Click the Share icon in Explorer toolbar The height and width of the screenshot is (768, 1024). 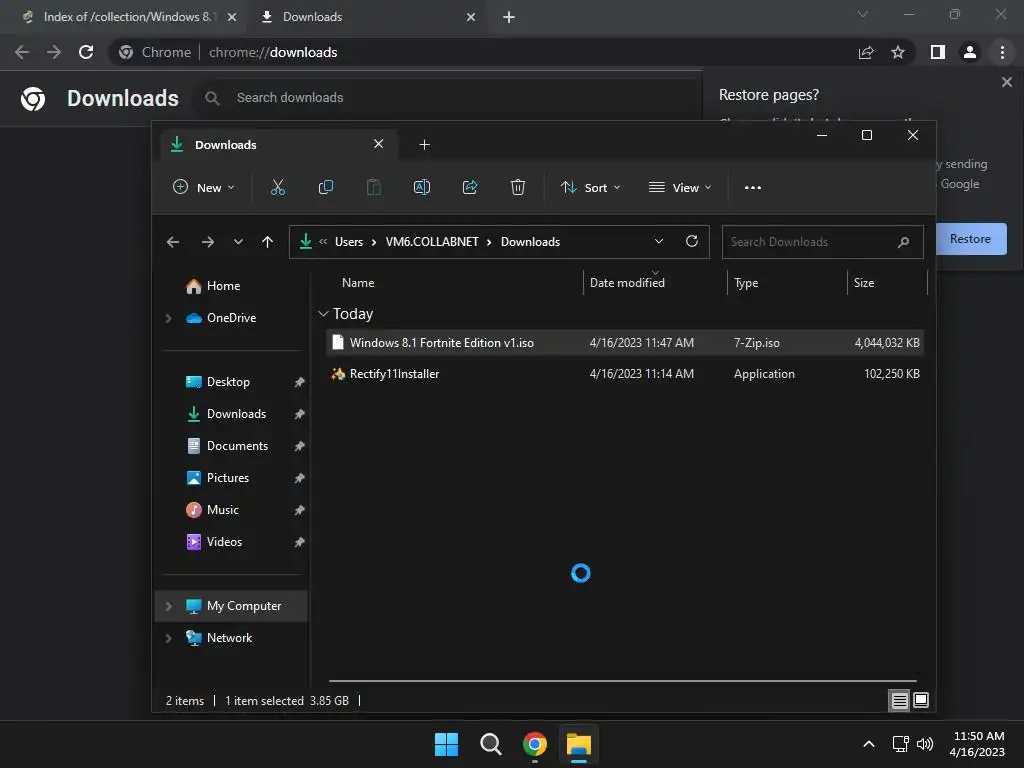coord(470,187)
